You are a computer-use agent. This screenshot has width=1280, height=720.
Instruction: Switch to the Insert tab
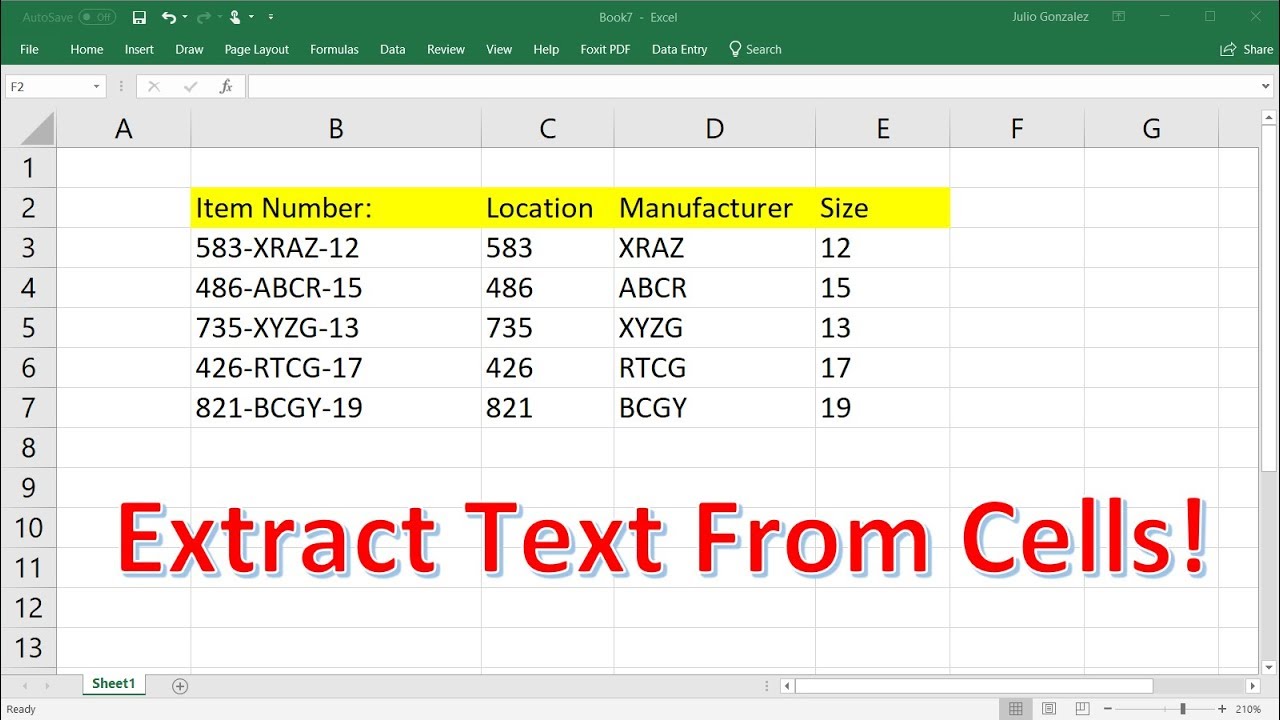click(x=139, y=49)
